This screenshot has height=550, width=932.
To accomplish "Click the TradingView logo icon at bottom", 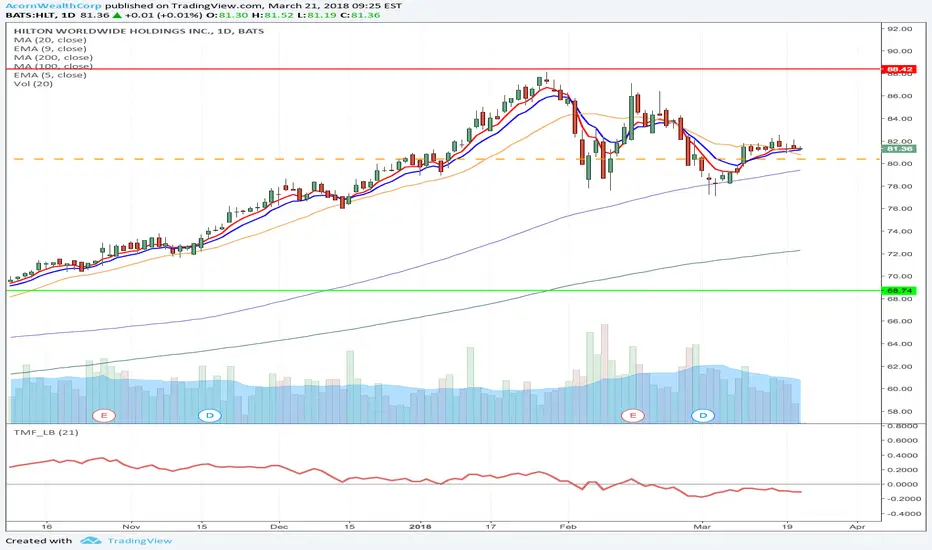I will coord(91,540).
